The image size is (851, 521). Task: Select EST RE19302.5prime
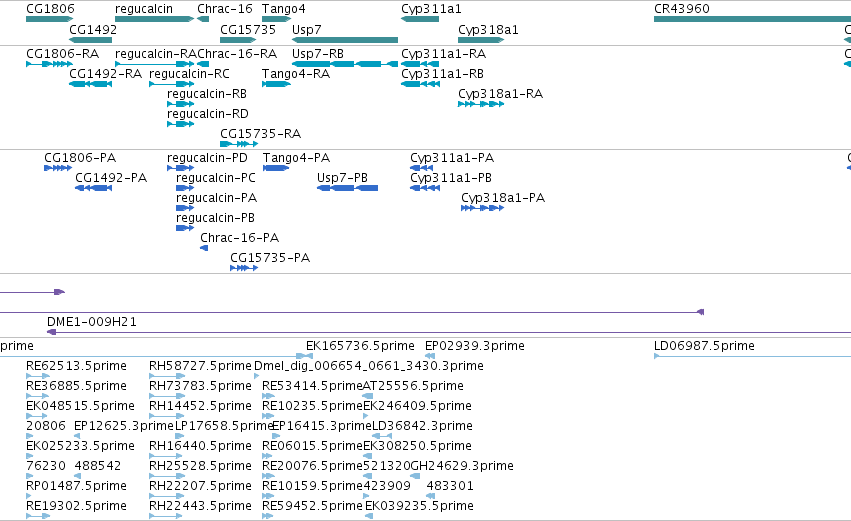coord(77,506)
